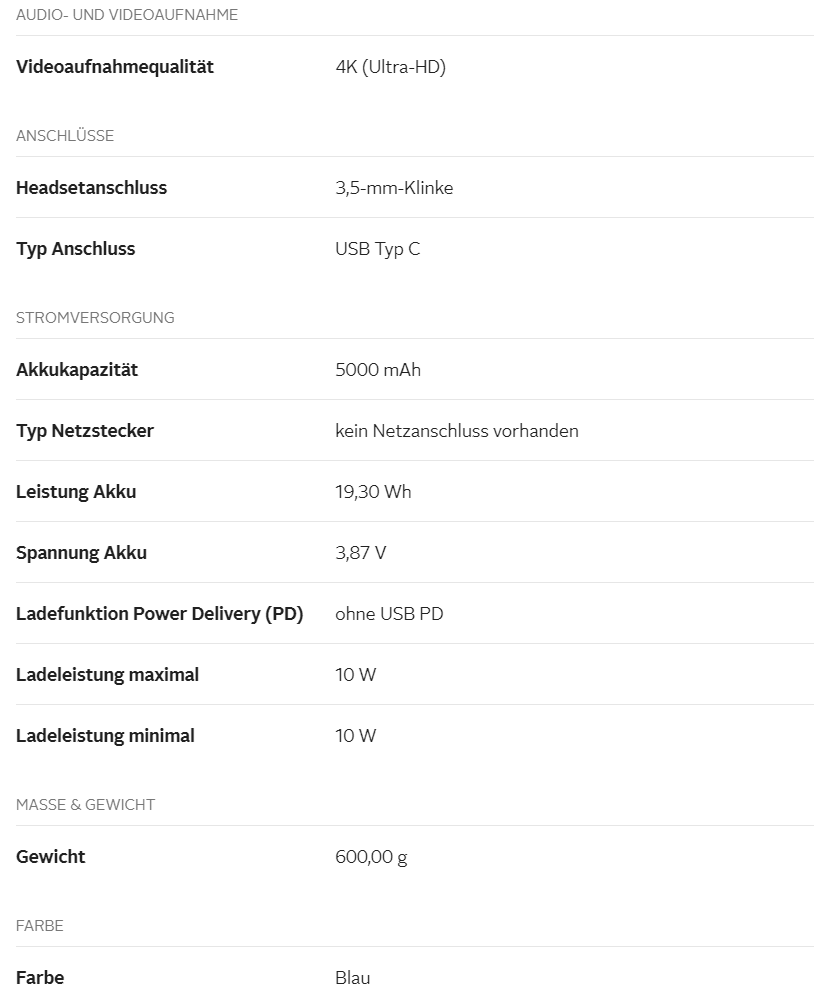Select the ohne USB PD value
This screenshot has width=825, height=1008.
click(389, 614)
